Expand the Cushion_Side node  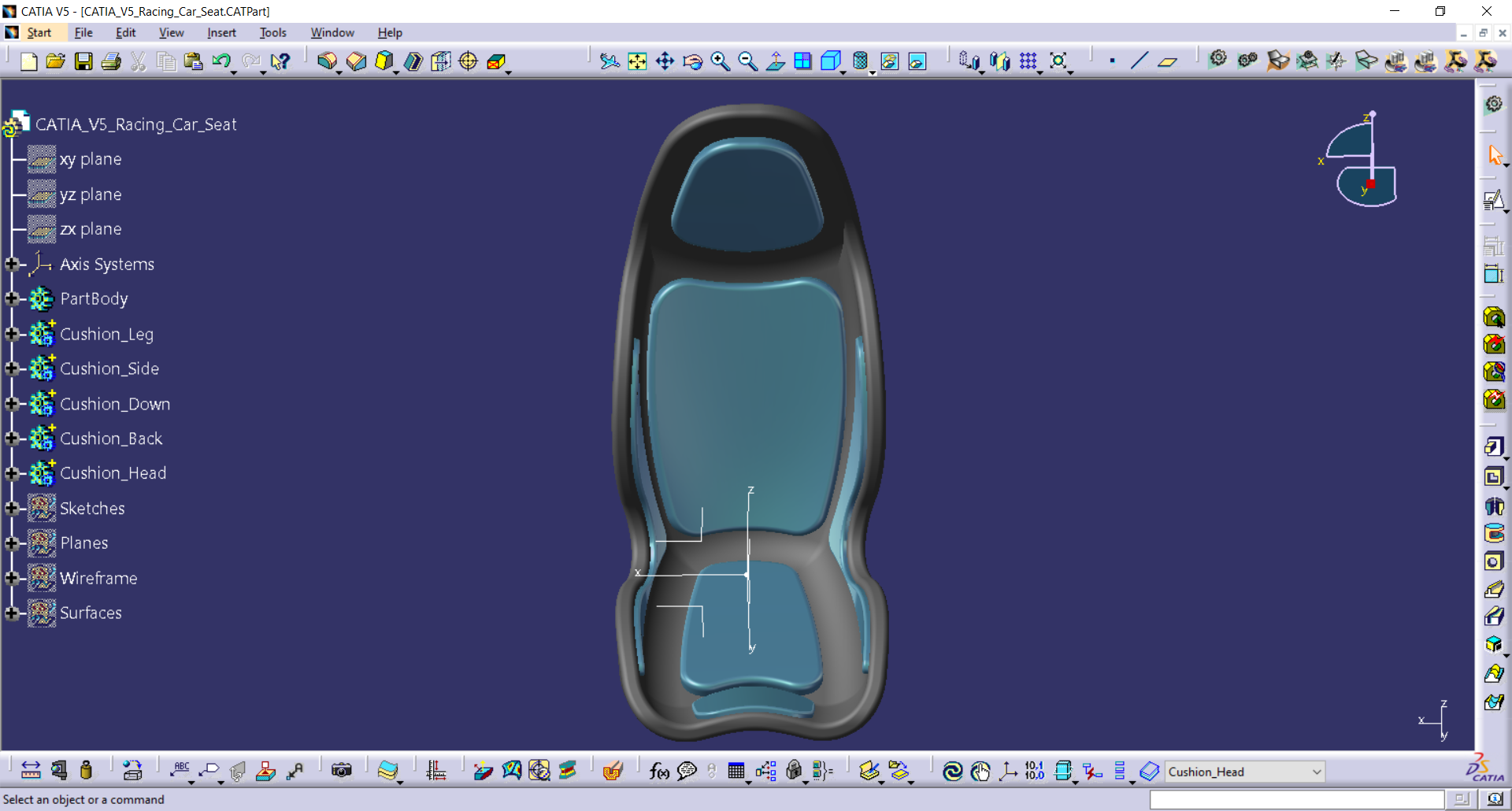pyautogui.click(x=12, y=368)
